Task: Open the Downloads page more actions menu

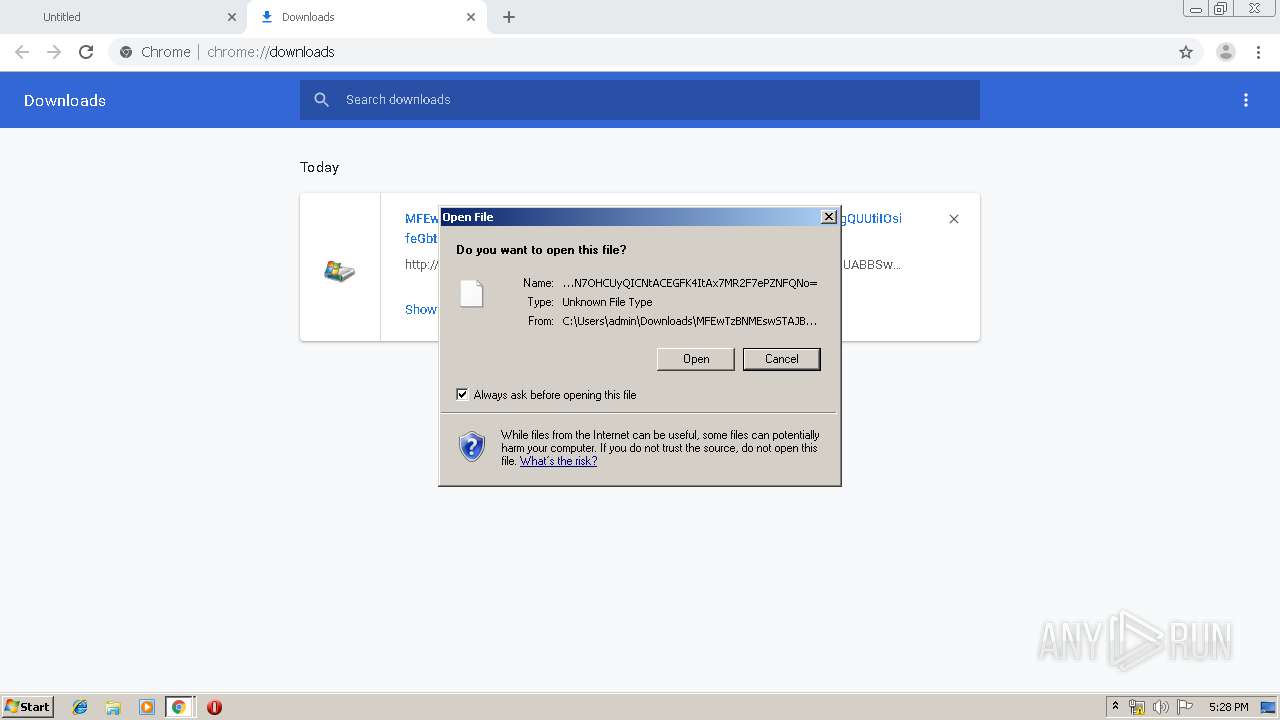Action: point(1246,100)
